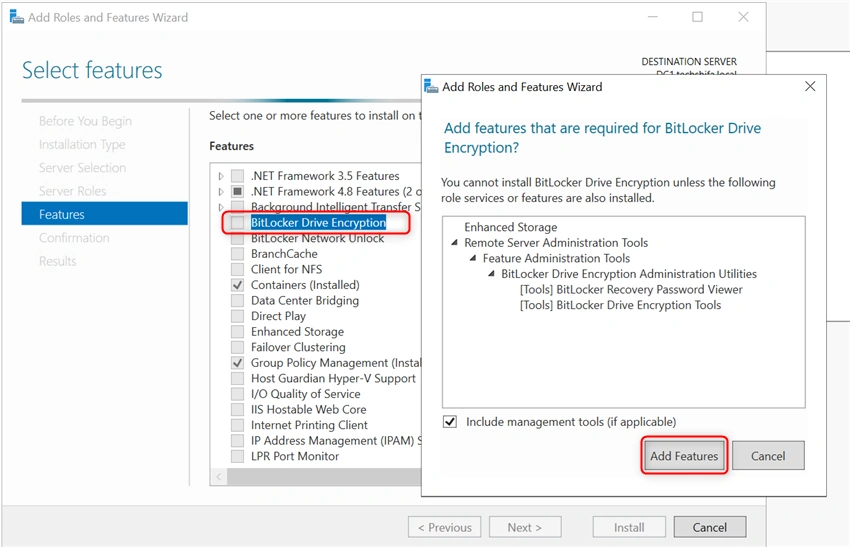Screen dimensions: 850x547
Task: Check the IIS Hostable Web Core box
Action: [237, 409]
